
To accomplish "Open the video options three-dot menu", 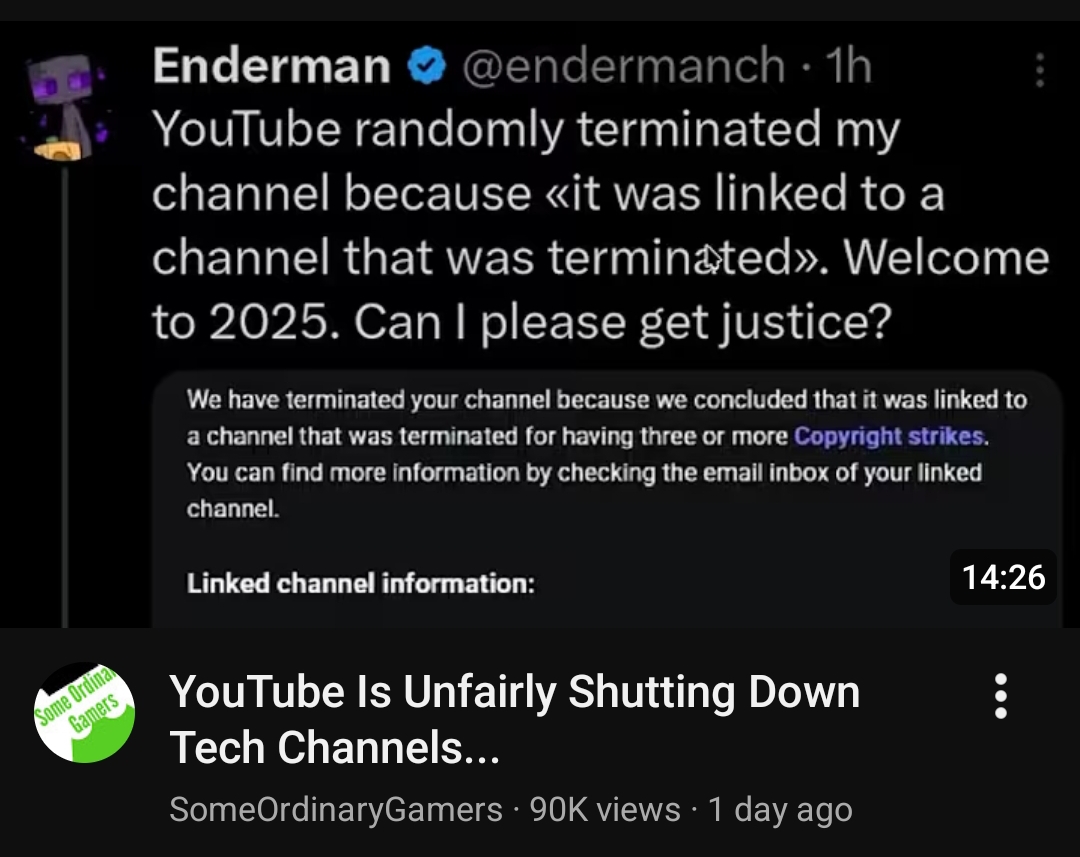I will tap(1001, 696).
